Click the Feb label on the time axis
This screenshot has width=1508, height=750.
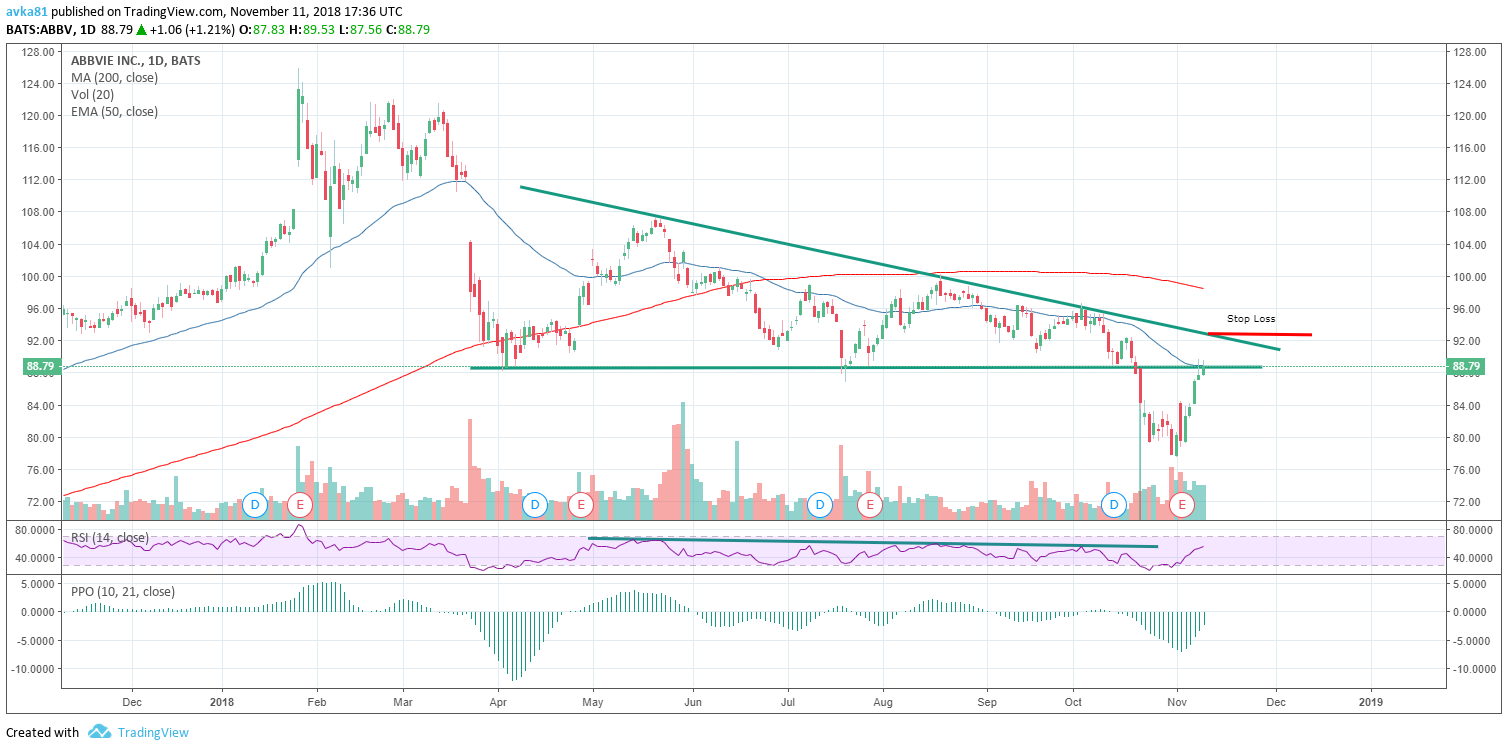pos(317,702)
